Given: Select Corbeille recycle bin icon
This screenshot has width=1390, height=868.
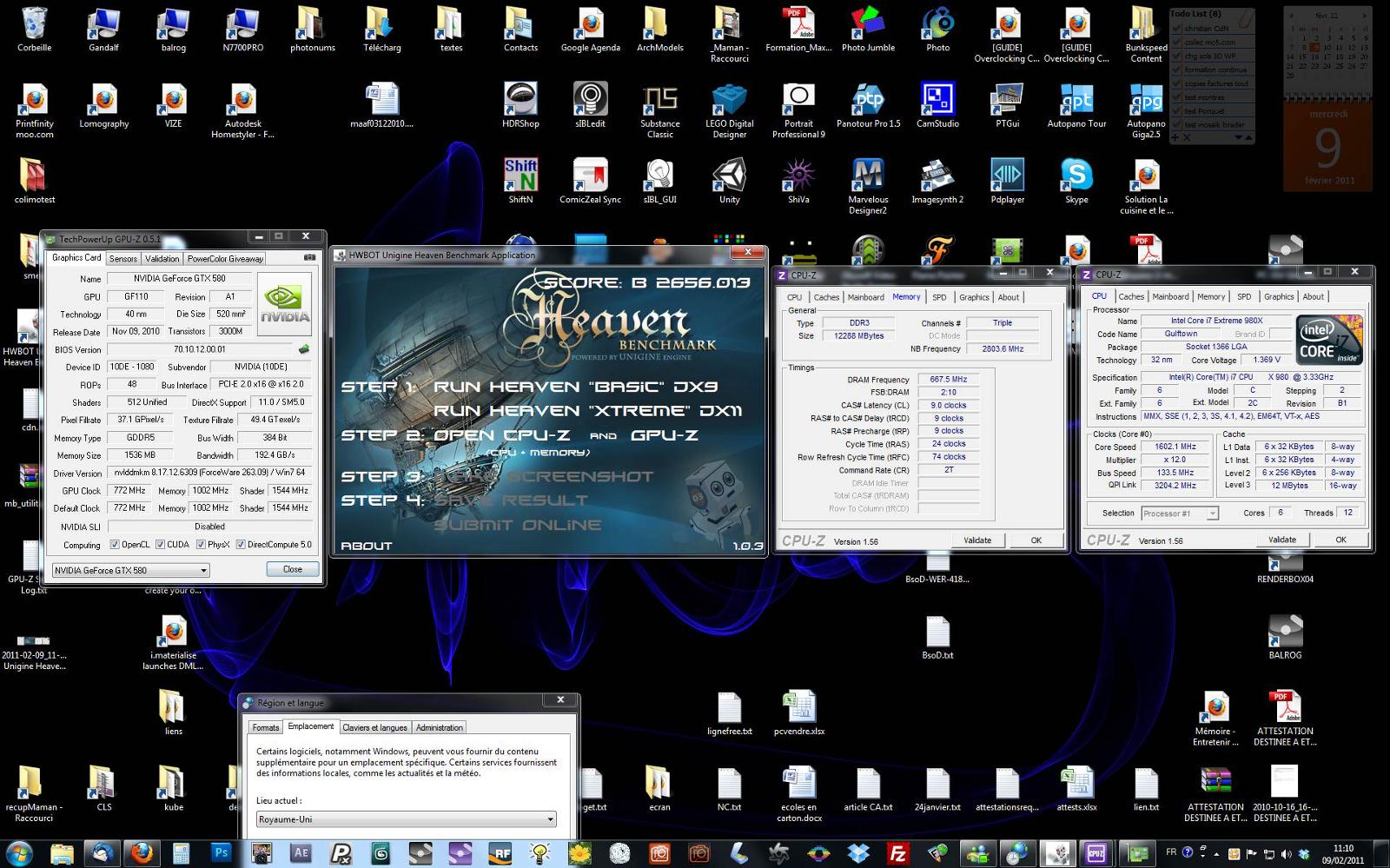Looking at the screenshot, I should tap(34, 30).
